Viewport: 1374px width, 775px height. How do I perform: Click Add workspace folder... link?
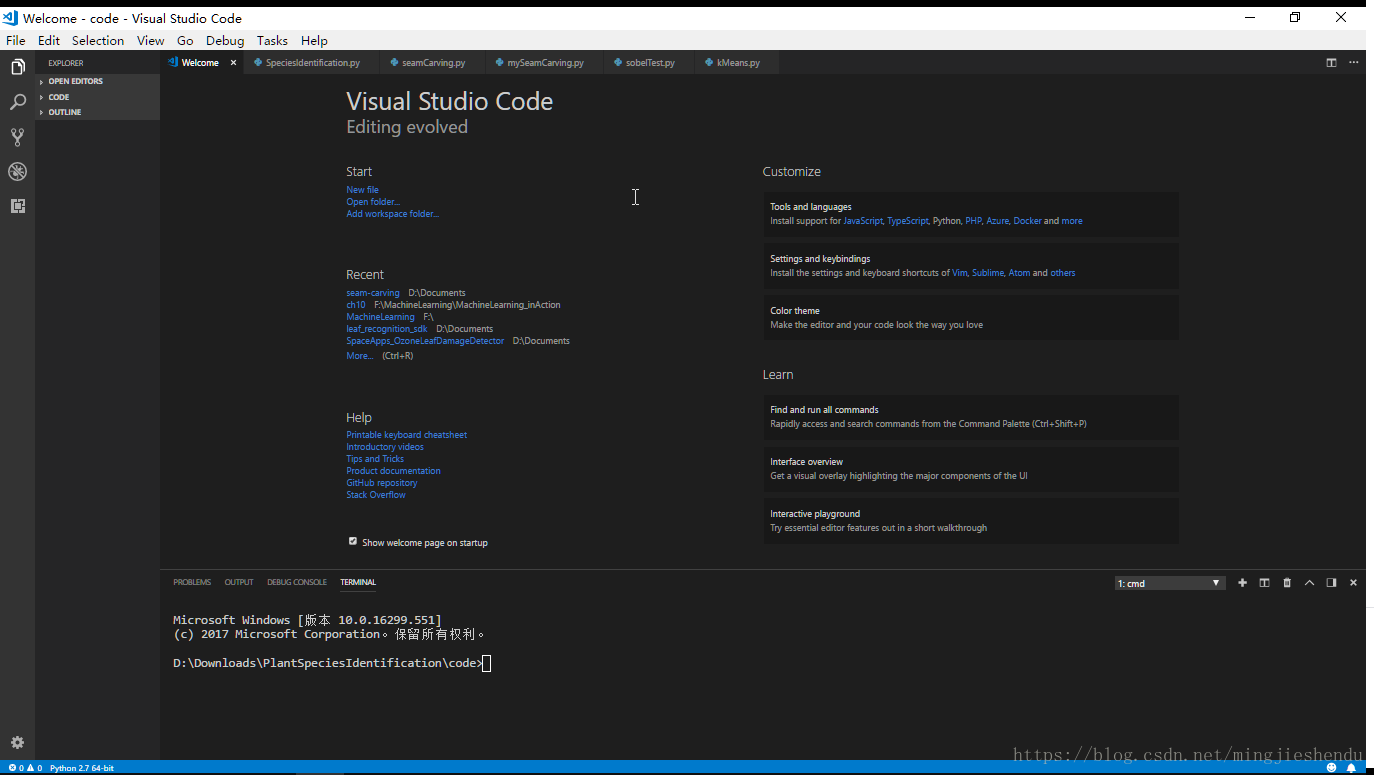[392, 214]
